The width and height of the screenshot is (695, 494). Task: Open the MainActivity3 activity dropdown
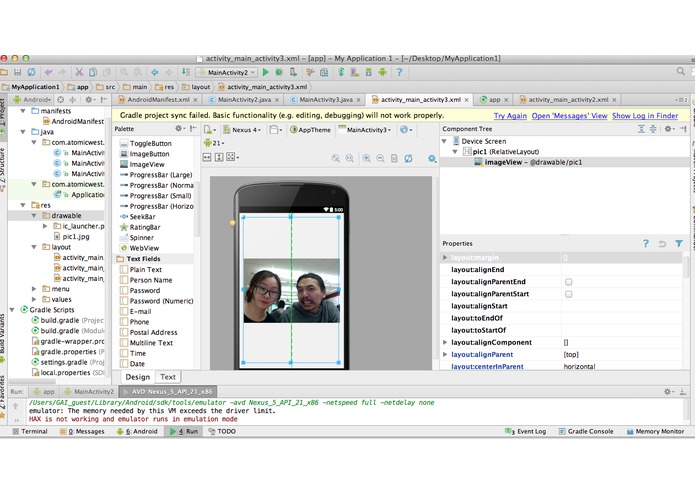364,130
